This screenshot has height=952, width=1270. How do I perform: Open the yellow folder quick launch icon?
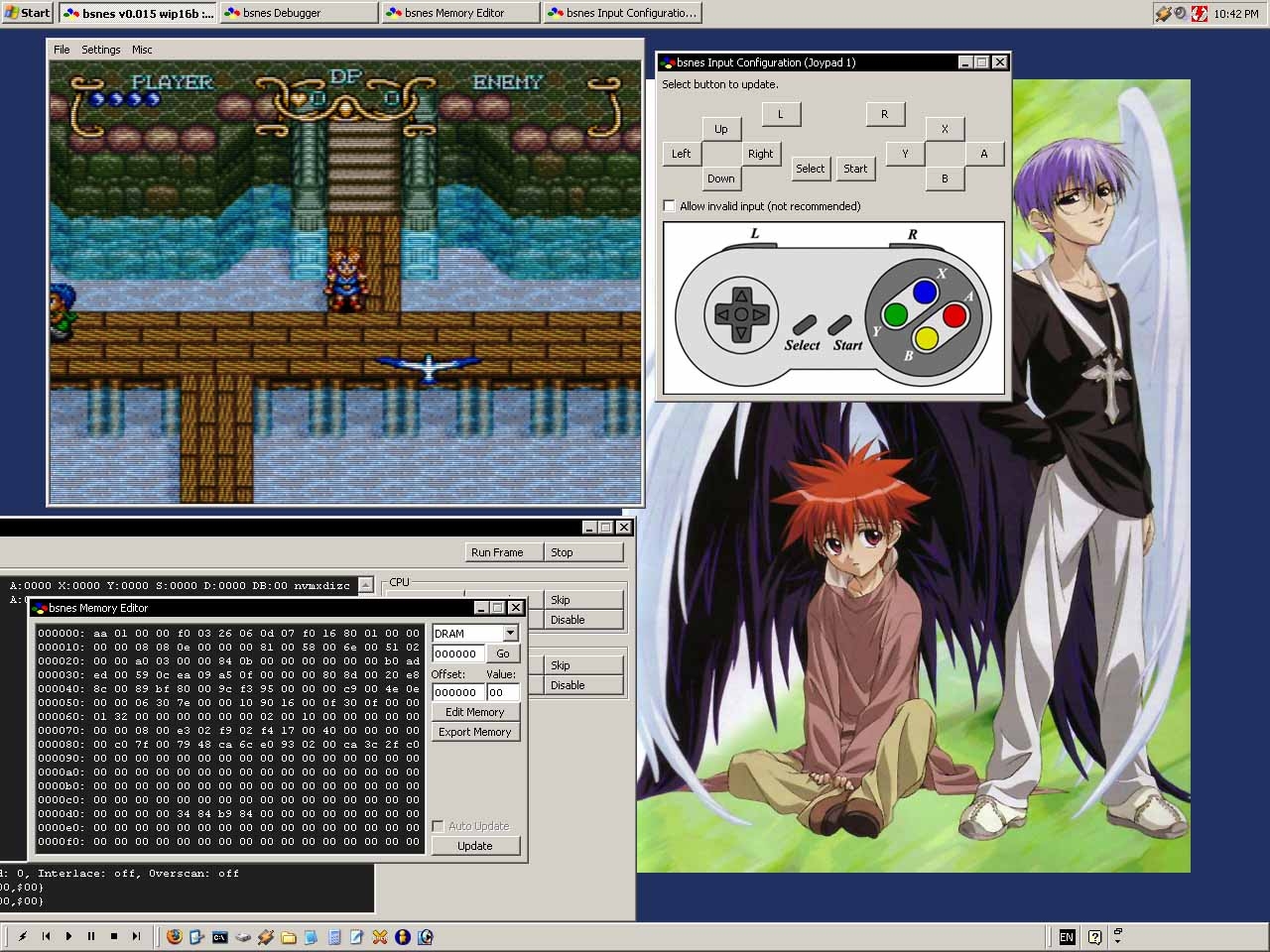[x=289, y=936]
